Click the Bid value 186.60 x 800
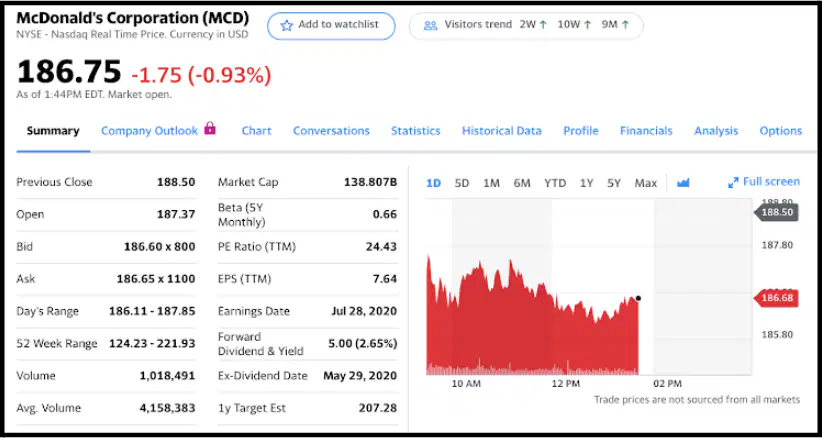The image size is (822, 438). [159, 246]
